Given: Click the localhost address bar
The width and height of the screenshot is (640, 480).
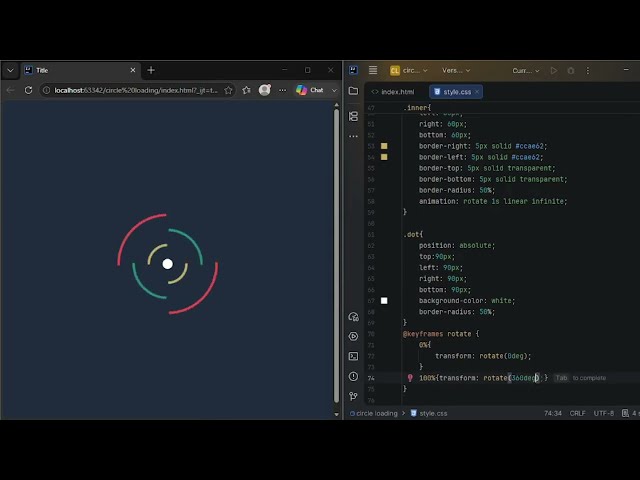Looking at the screenshot, I should point(136,90).
